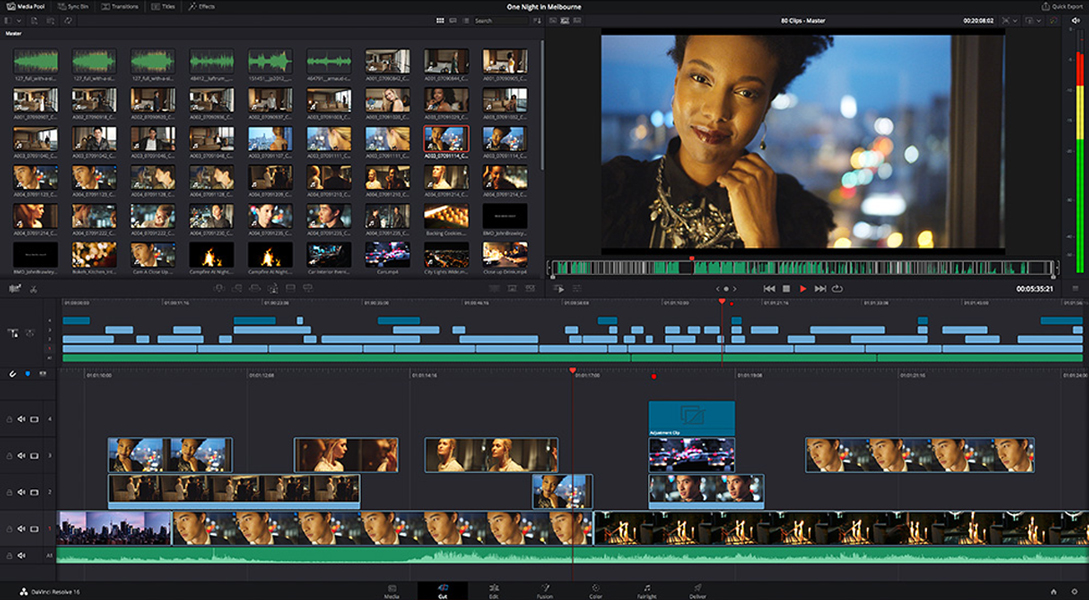This screenshot has height=600, width=1089.
Task: Open the sort order menu icon
Action: tap(537, 21)
